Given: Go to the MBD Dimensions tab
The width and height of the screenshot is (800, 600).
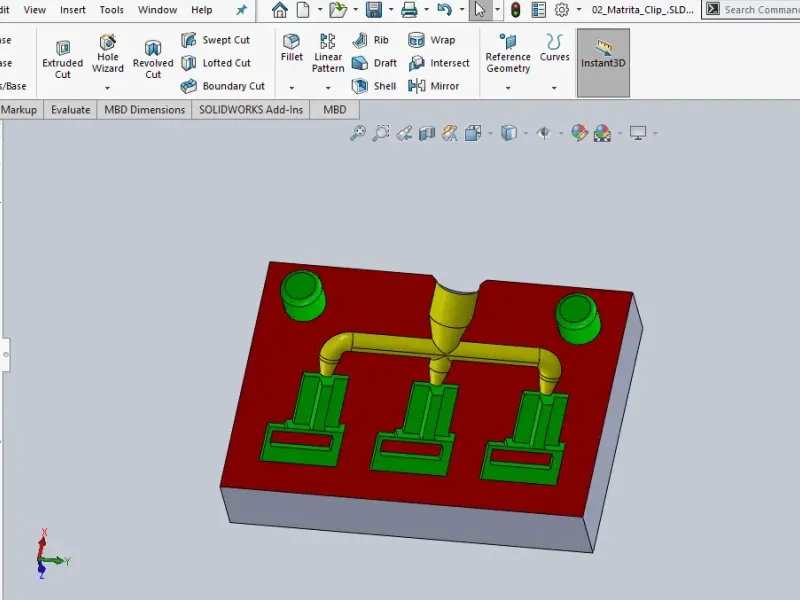Looking at the screenshot, I should (144, 110).
